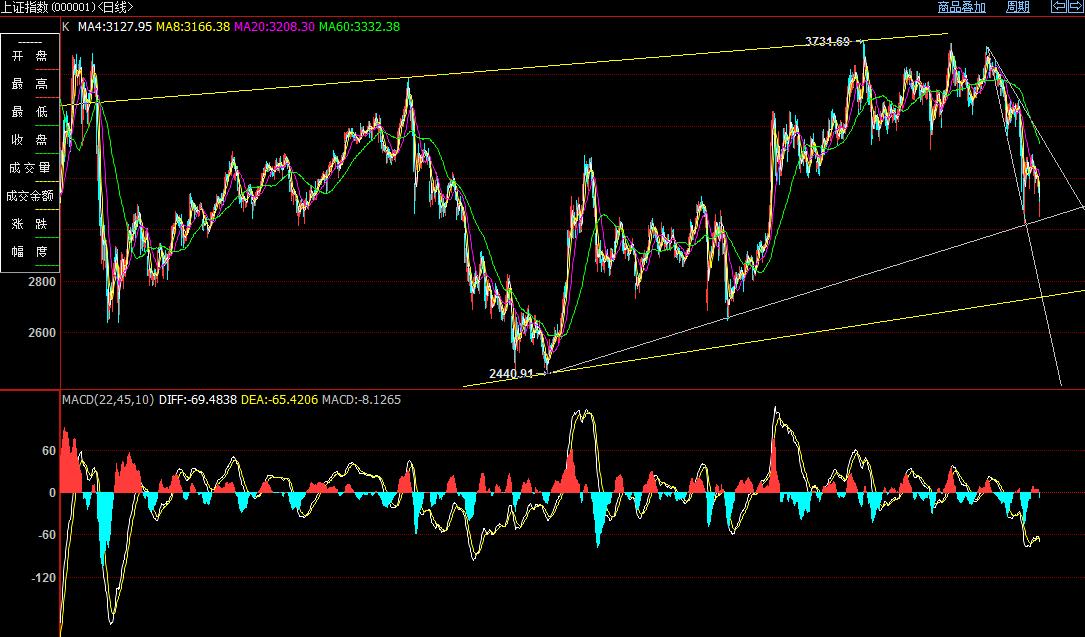Image resolution: width=1085 pixels, height=637 pixels.
Task: Click the right arrow navigation icon
Action: (x=1077, y=7)
